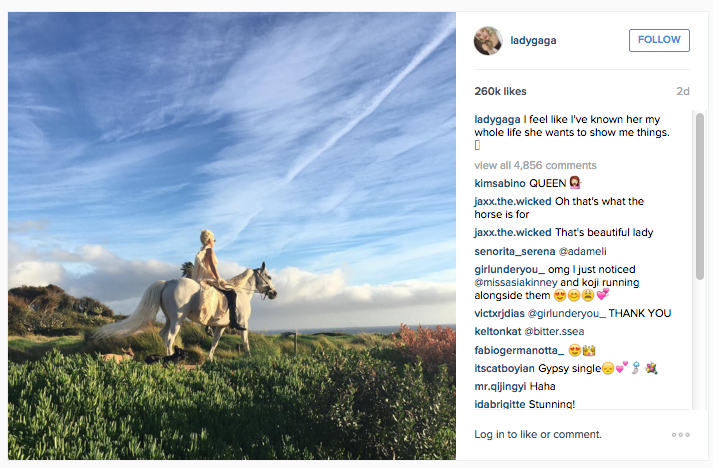Open fabiogermanotta_ profile
Image resolution: width=713 pixels, height=468 pixels.
519,350
